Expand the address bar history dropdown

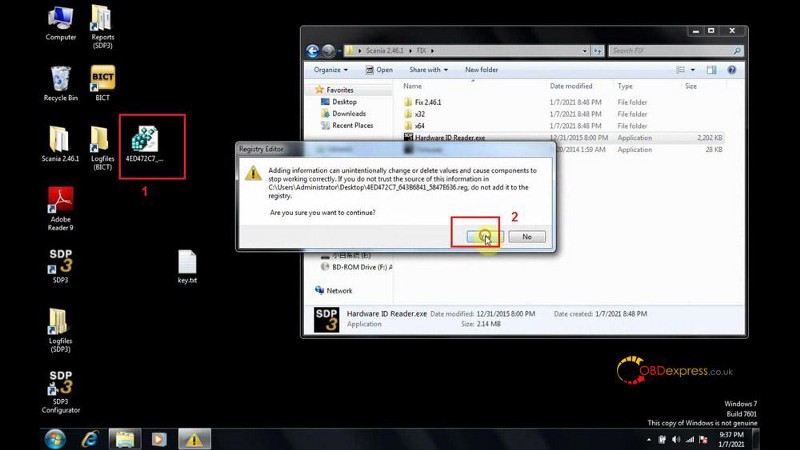pos(585,51)
